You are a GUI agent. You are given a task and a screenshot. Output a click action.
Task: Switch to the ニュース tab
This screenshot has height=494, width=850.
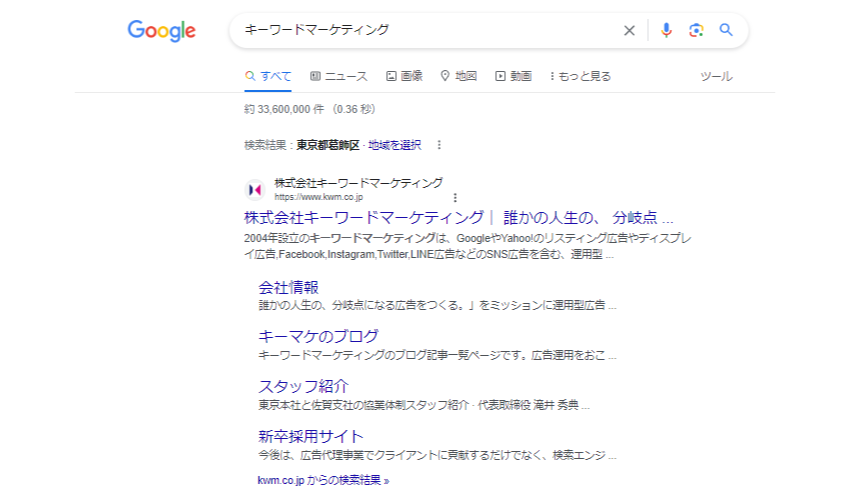(x=339, y=76)
